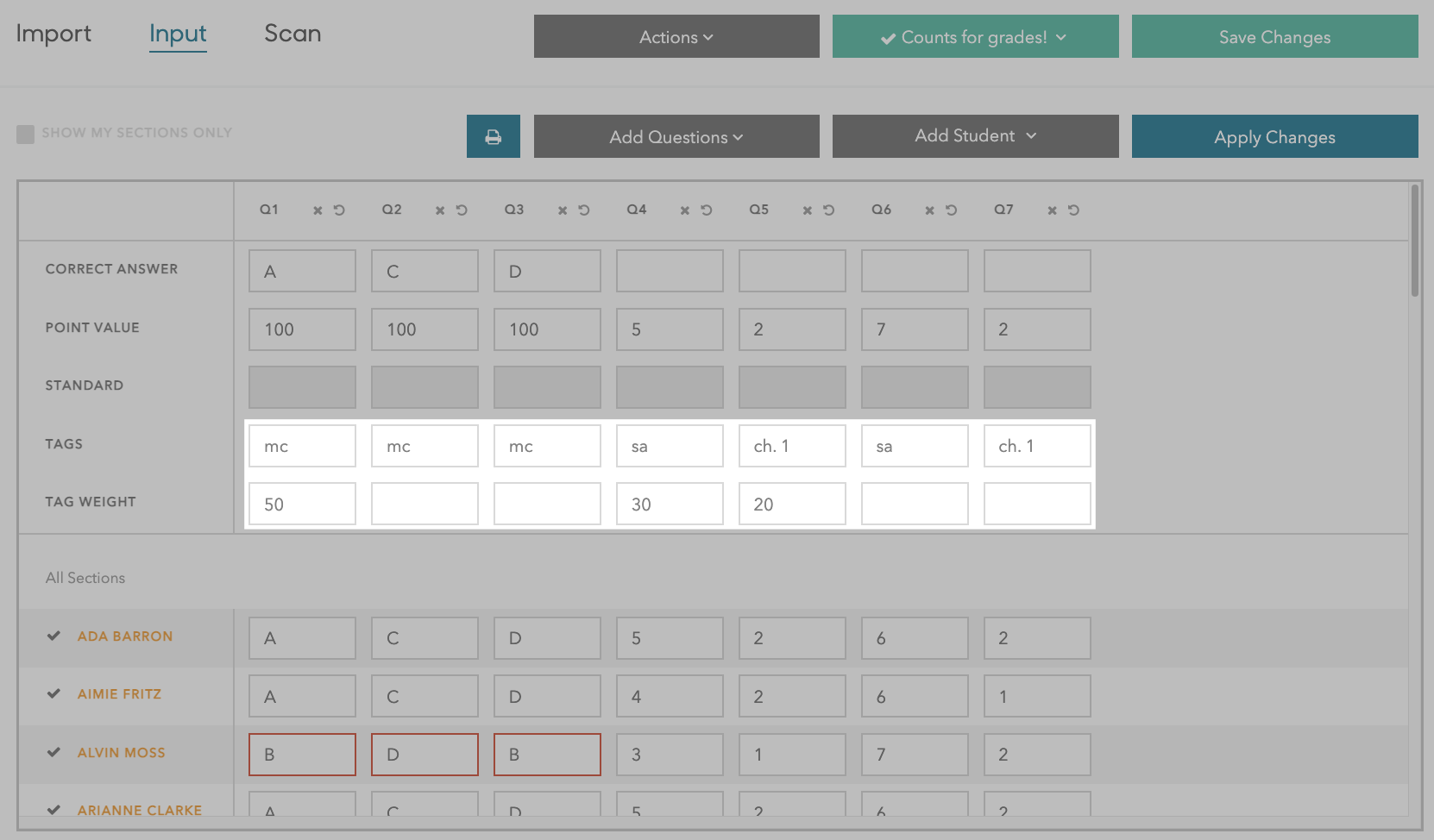Click the Save Changes button
1434x840 pixels.
coord(1274,37)
